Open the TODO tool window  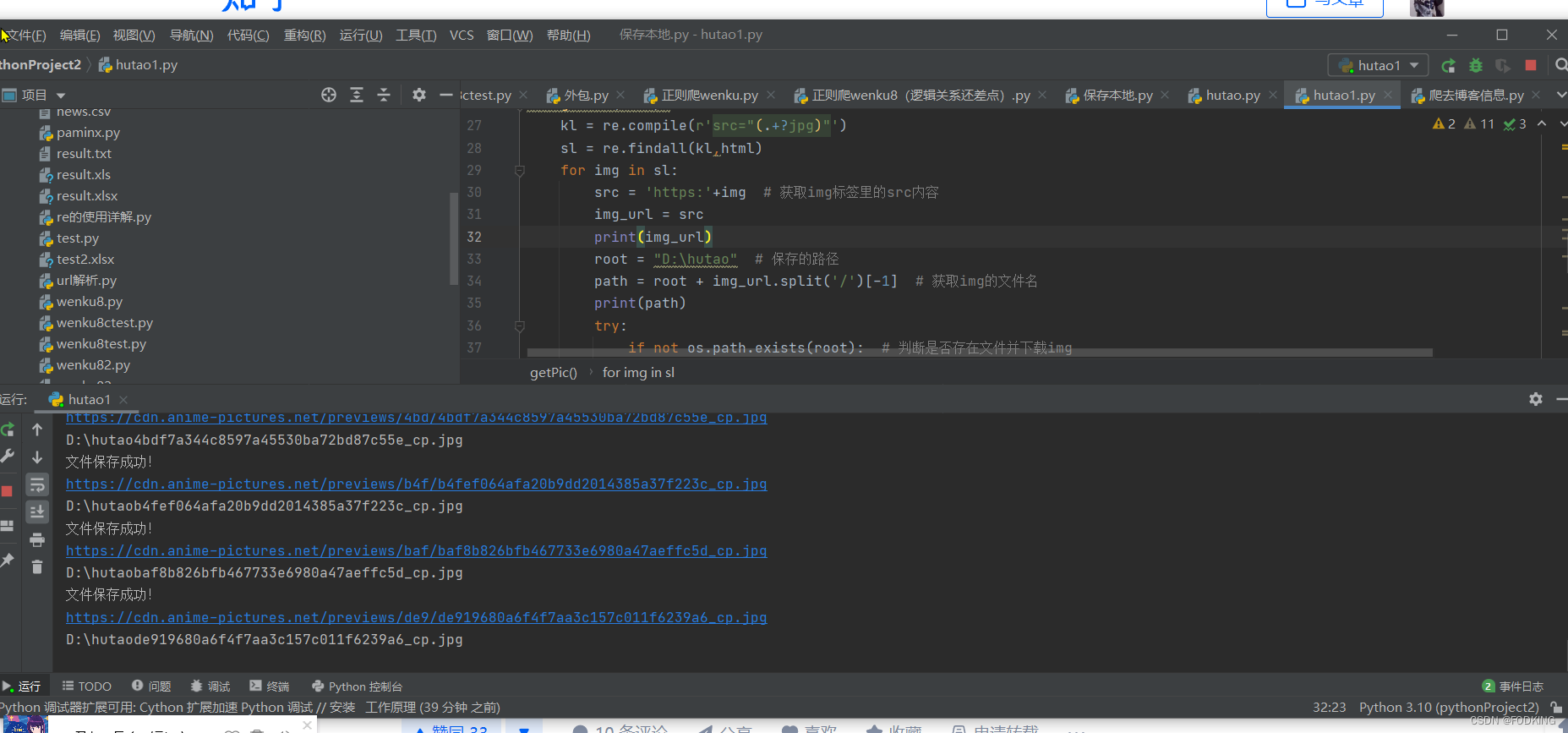point(87,687)
